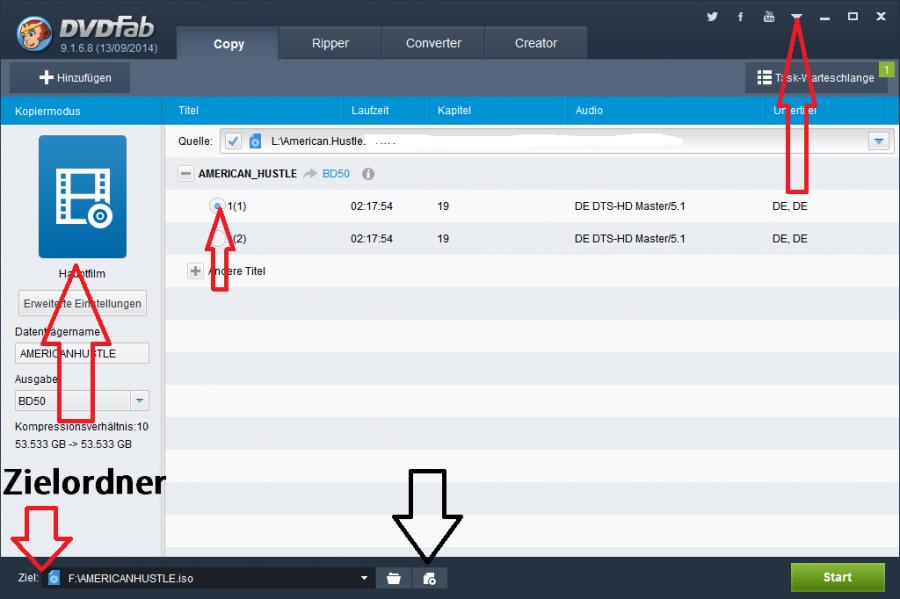This screenshot has height=599, width=900.
Task: Switch to the Ripper tab
Action: coord(330,43)
